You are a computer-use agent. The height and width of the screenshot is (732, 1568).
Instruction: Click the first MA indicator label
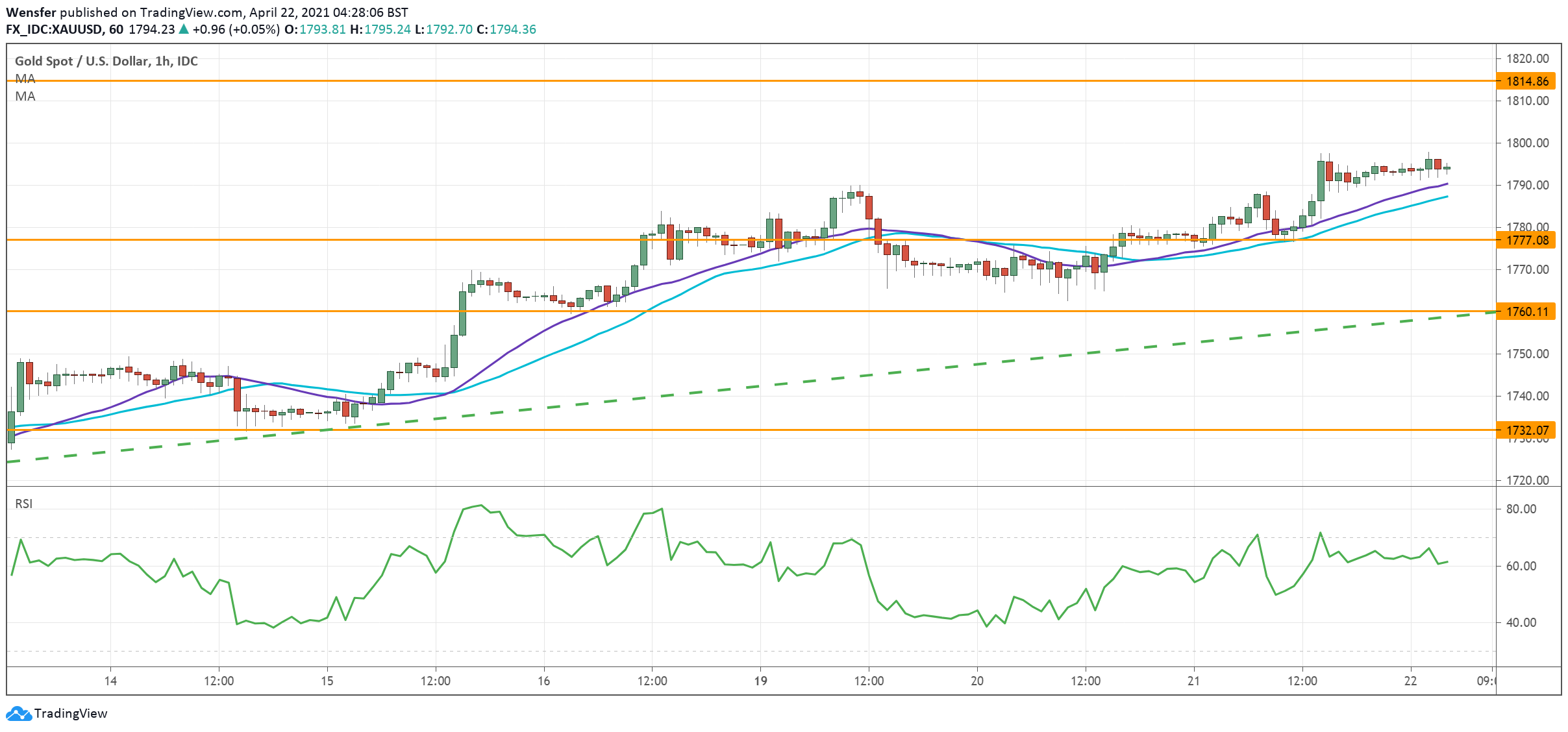point(25,79)
